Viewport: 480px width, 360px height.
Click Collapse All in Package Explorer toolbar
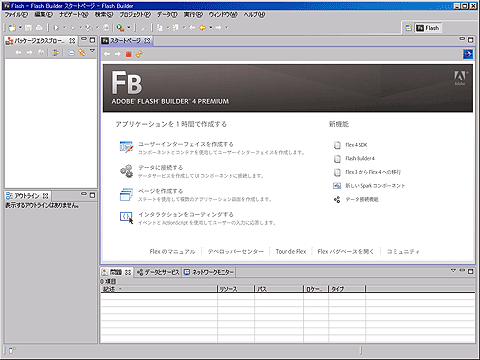coord(71,53)
